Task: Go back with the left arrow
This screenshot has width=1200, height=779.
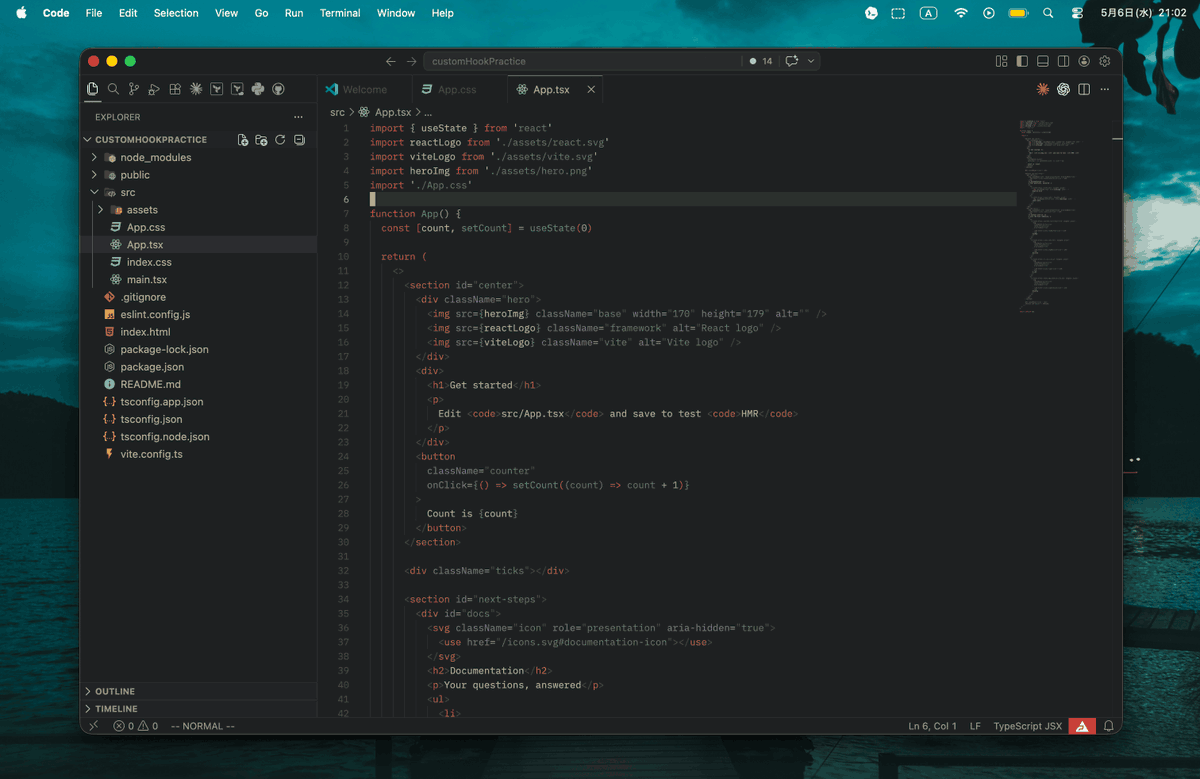Action: tap(391, 61)
